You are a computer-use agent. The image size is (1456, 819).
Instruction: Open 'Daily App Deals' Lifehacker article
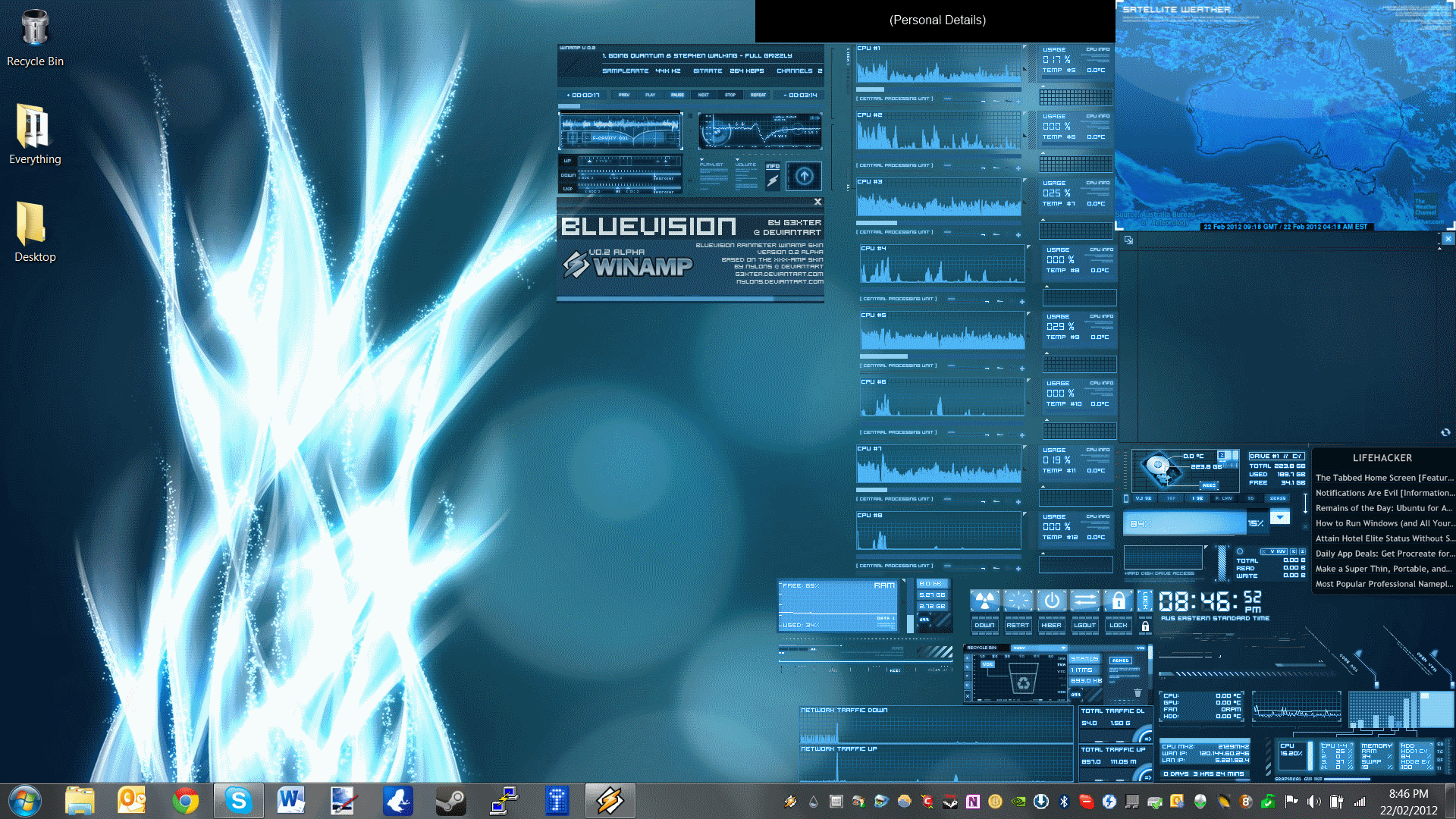tap(1385, 554)
